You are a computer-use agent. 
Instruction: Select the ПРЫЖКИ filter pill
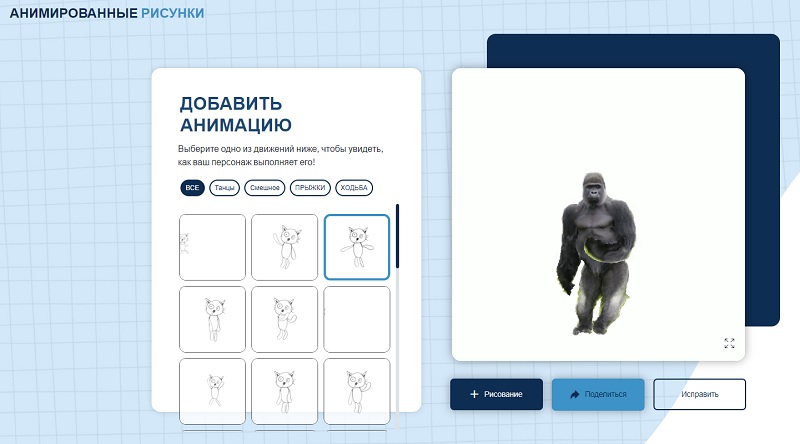coord(310,188)
